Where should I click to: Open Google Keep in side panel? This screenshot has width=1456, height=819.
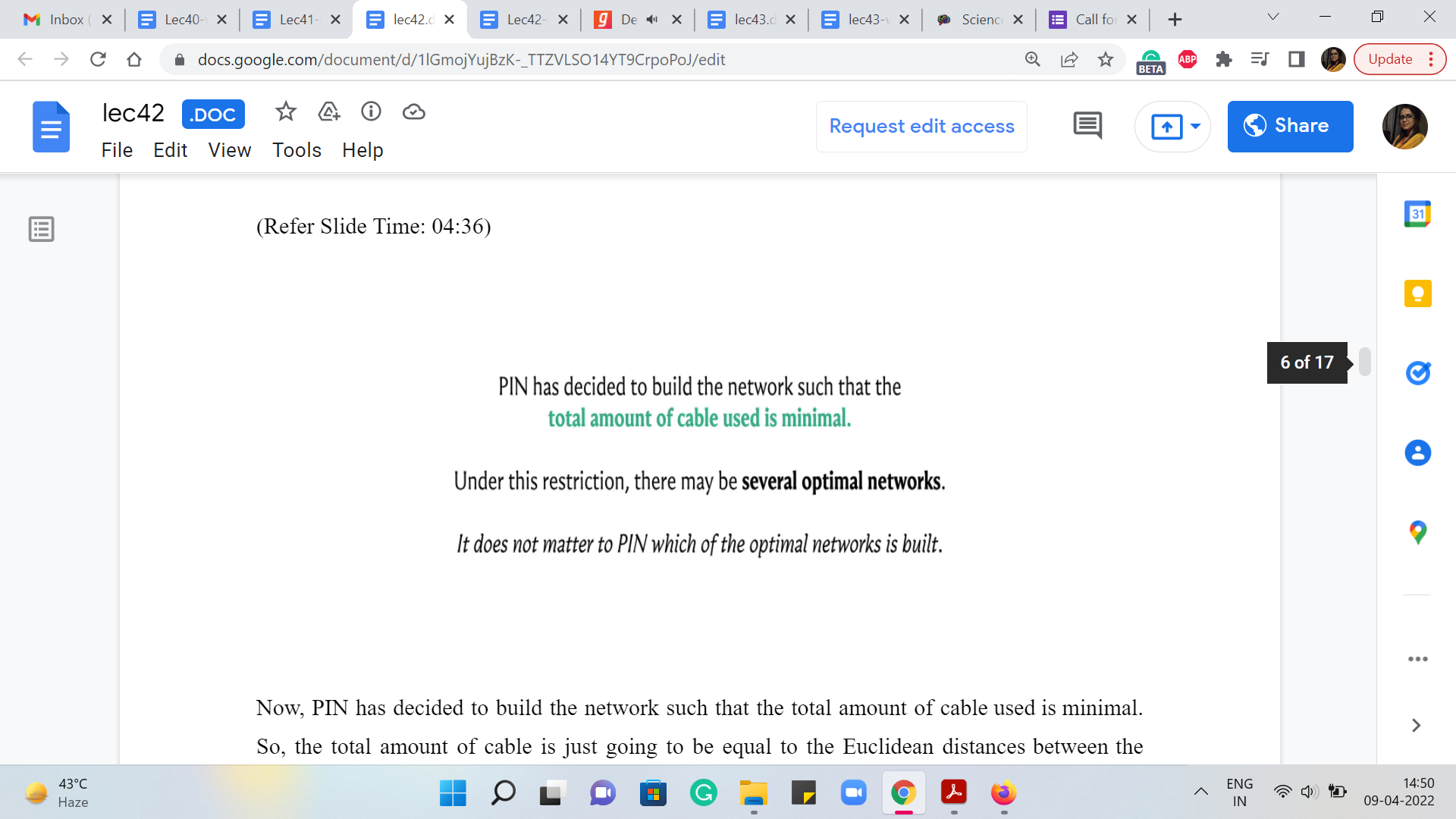(1417, 293)
